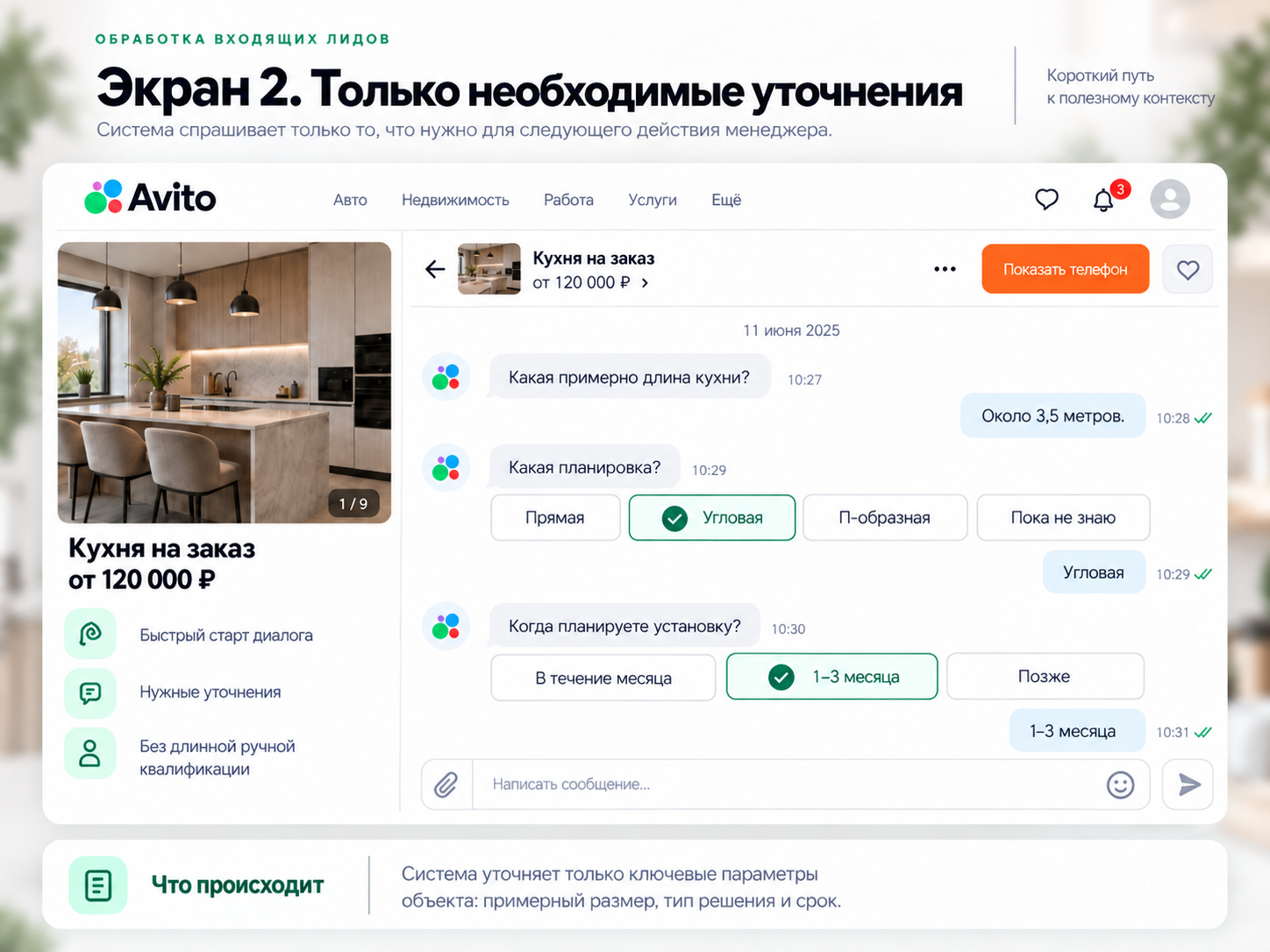The image size is (1270, 952).
Task: Open favorites heart icon in top navigation
Action: 1046,199
